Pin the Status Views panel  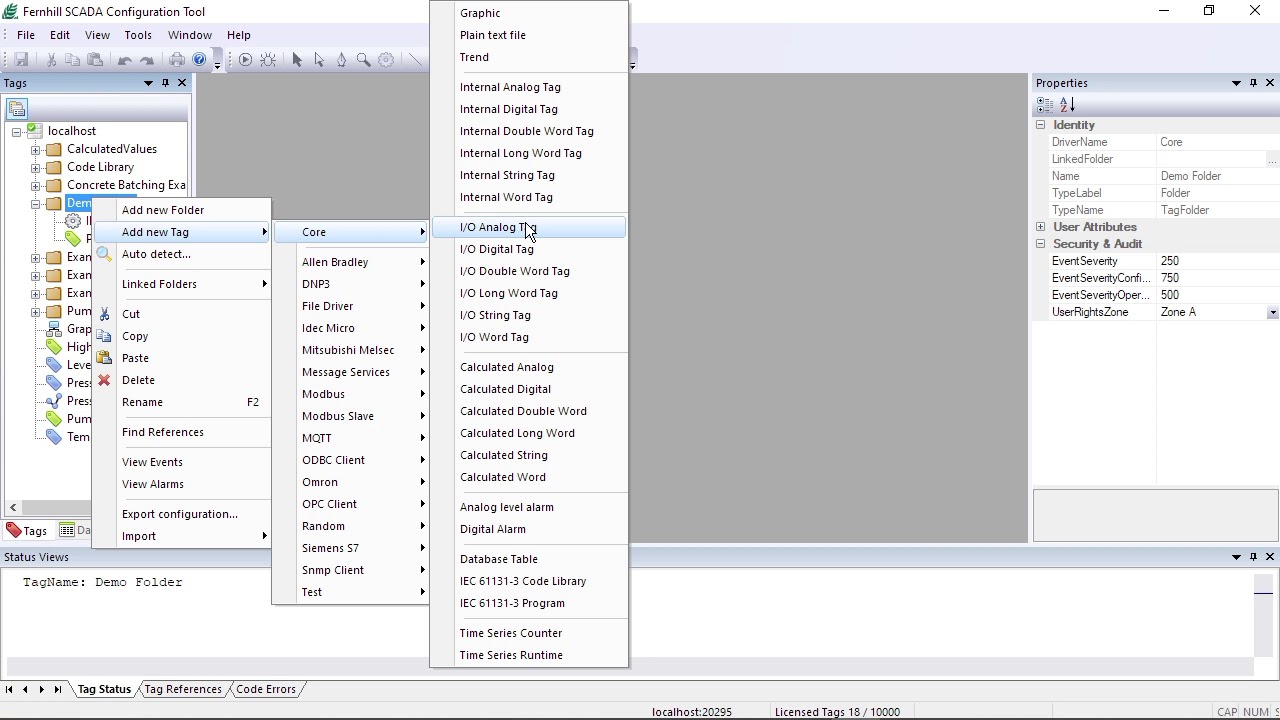pos(1253,557)
